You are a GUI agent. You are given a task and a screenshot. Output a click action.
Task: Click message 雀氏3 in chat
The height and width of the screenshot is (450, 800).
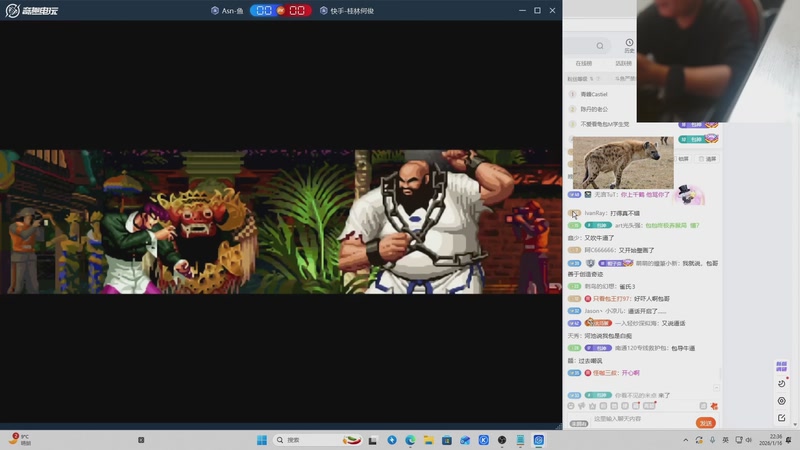(627, 287)
